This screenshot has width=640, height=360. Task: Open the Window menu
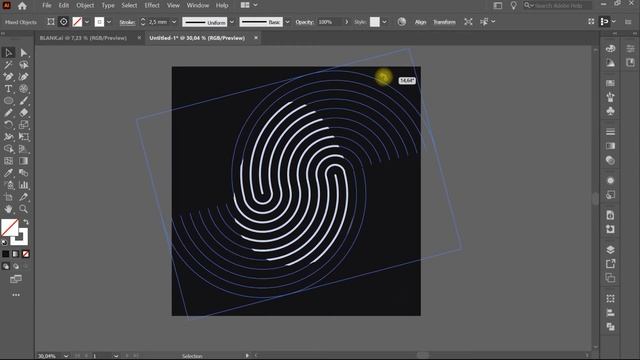[198, 5]
